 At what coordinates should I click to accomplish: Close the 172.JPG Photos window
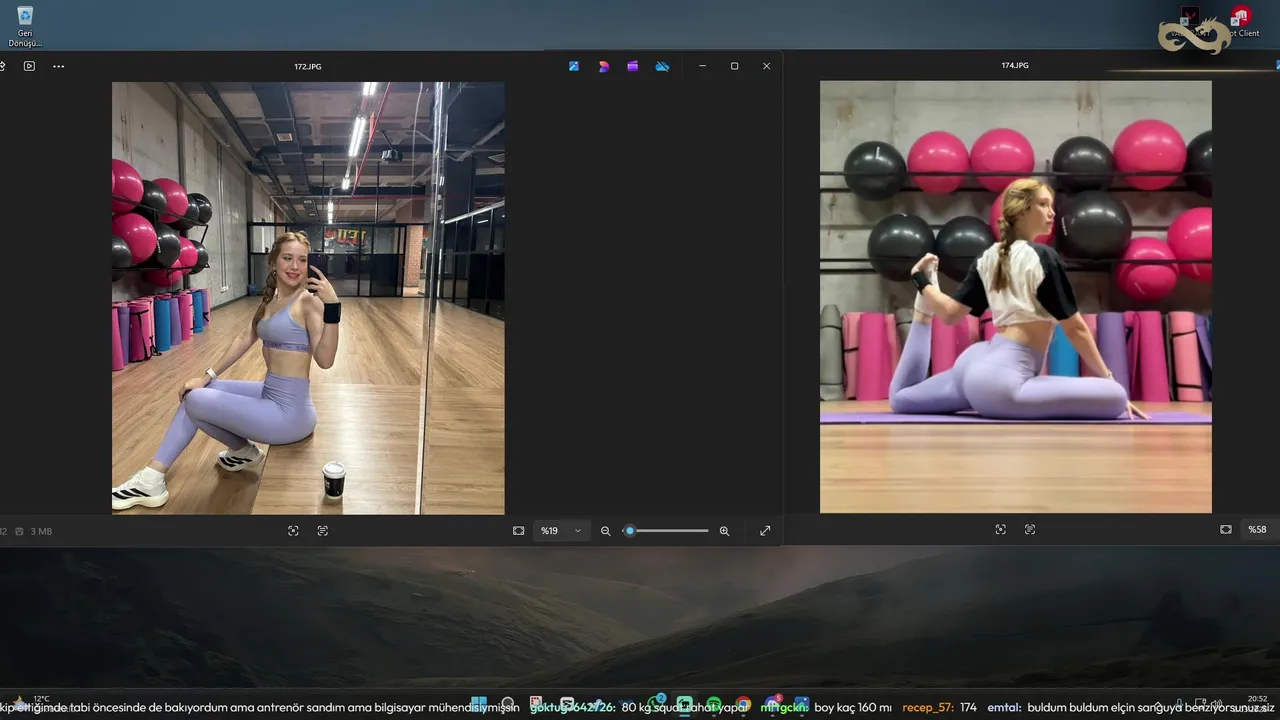(x=766, y=66)
